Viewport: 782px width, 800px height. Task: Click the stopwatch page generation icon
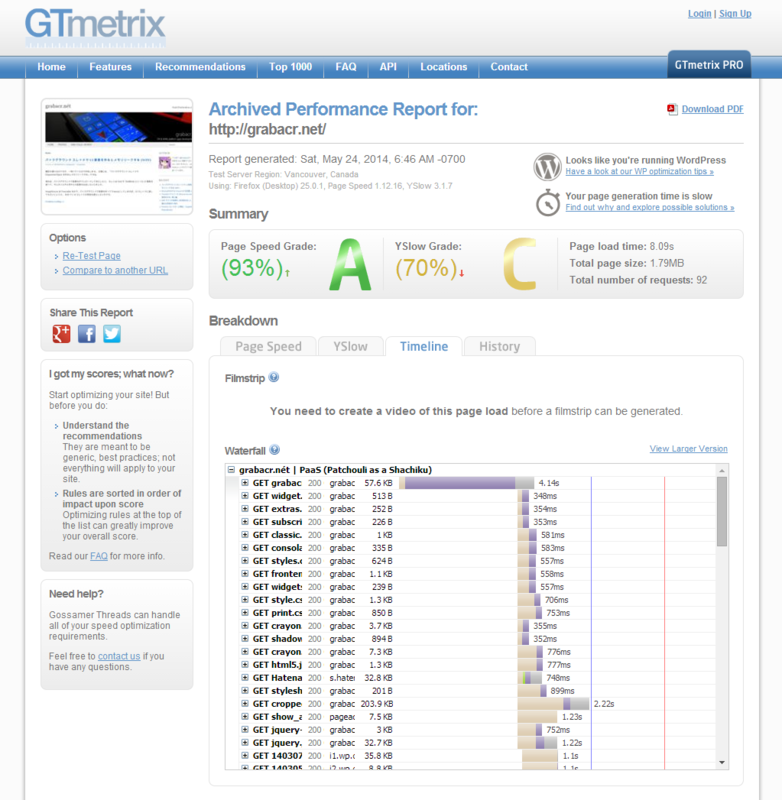548,203
